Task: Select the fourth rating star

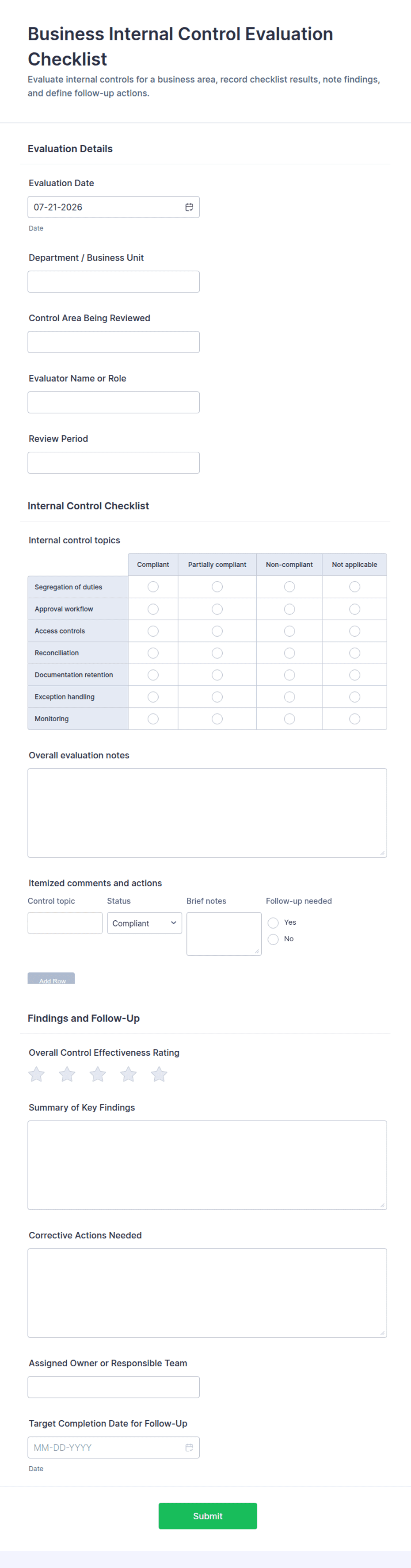Action: (128, 1074)
